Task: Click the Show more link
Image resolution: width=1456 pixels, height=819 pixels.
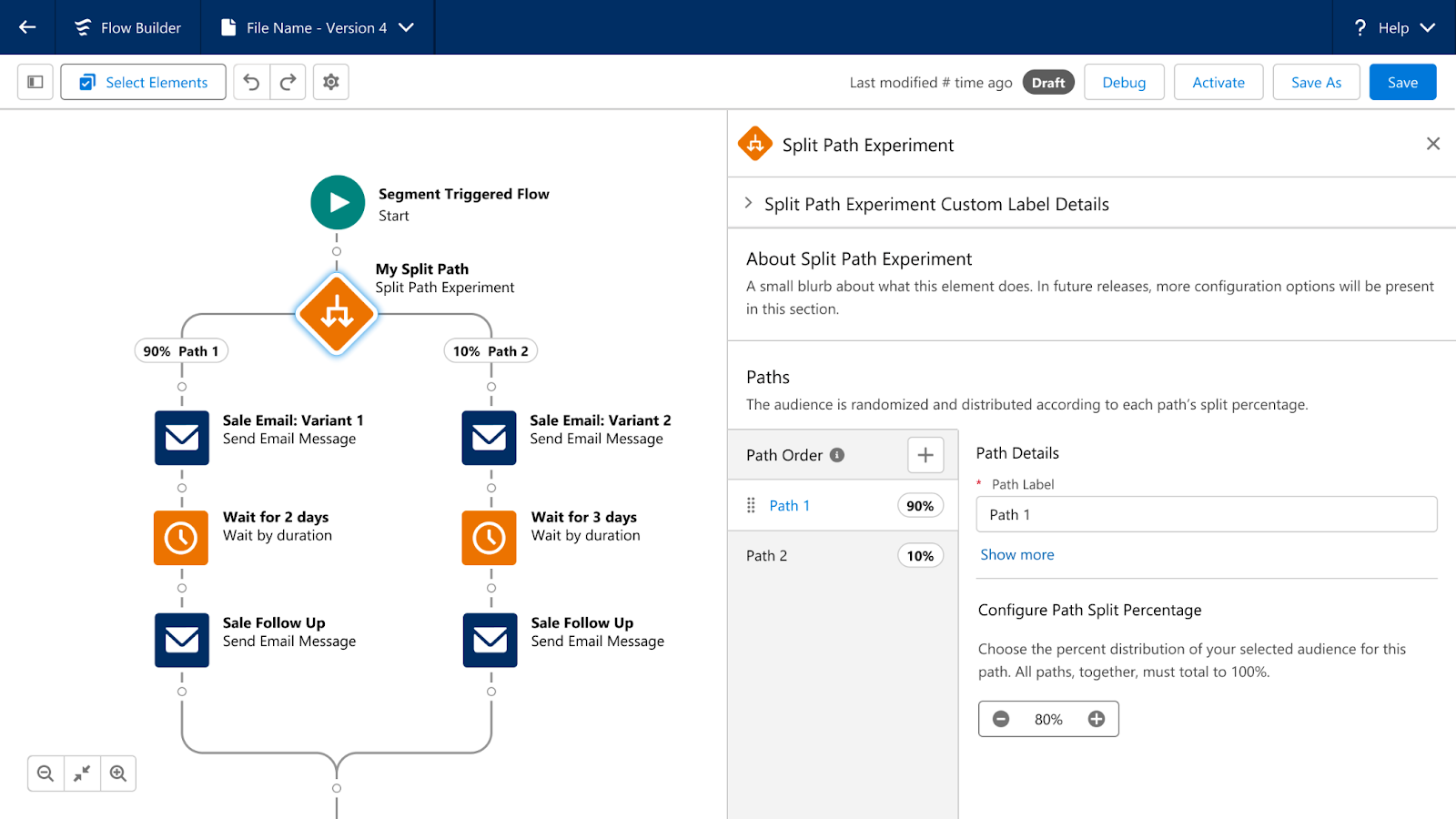Action: [1016, 555]
